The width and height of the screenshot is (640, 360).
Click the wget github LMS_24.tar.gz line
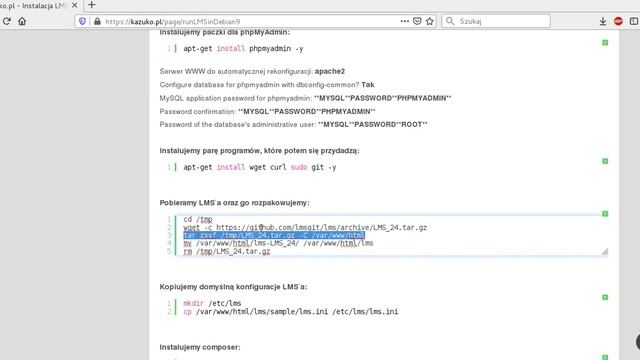click(x=305, y=227)
